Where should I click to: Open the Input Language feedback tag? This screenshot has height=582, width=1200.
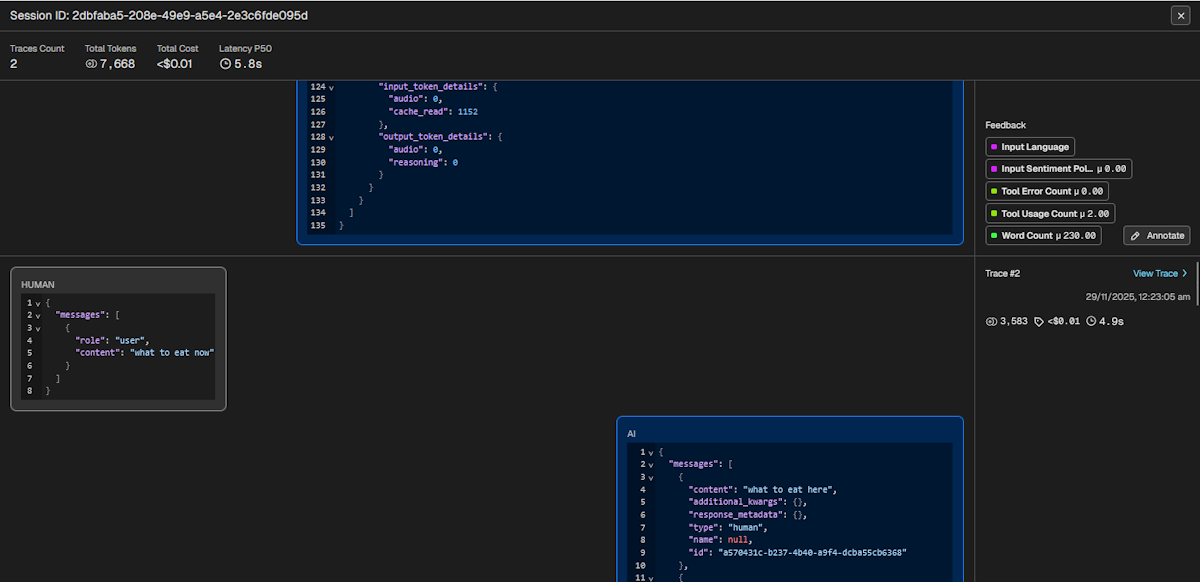[x=1029, y=147]
